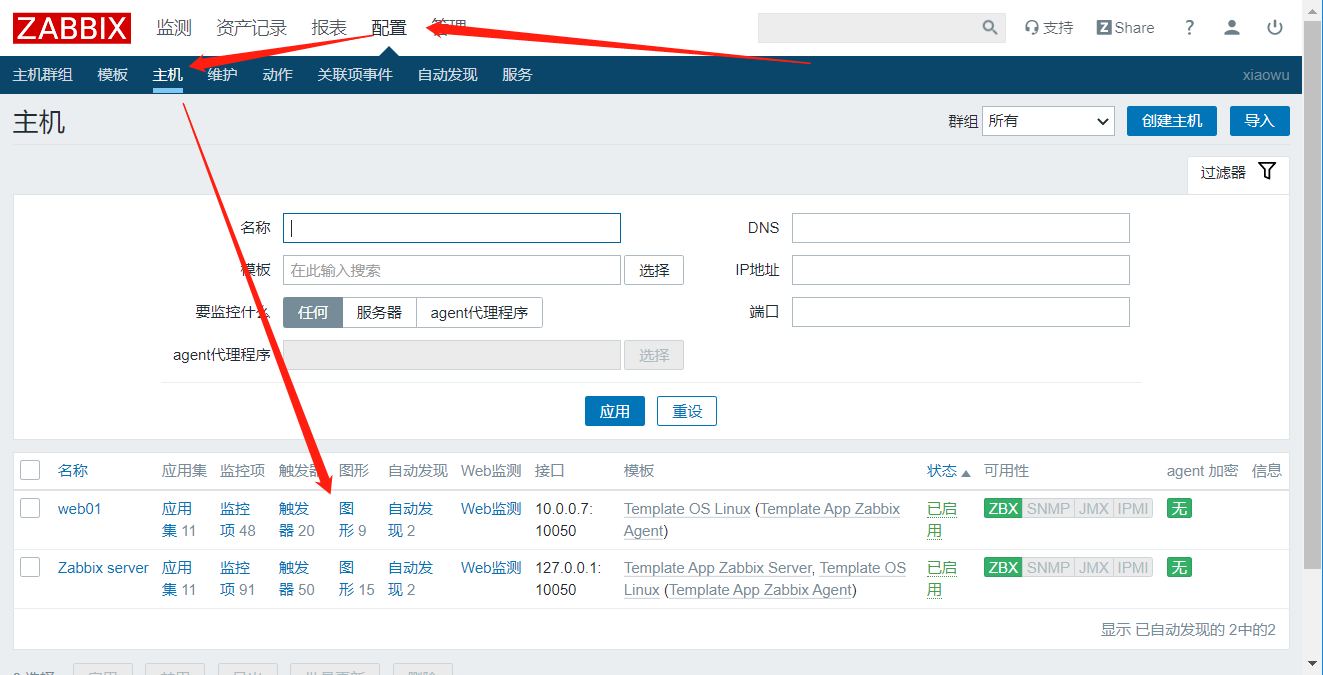The width and height of the screenshot is (1323, 675).
Task: Check the Zabbix server host checkbox
Action: 30,567
